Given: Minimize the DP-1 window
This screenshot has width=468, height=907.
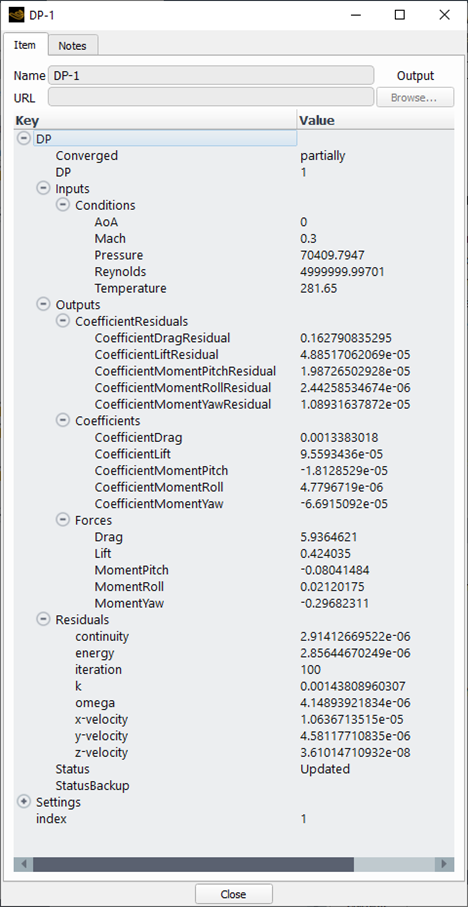Looking at the screenshot, I should tap(355, 15).
